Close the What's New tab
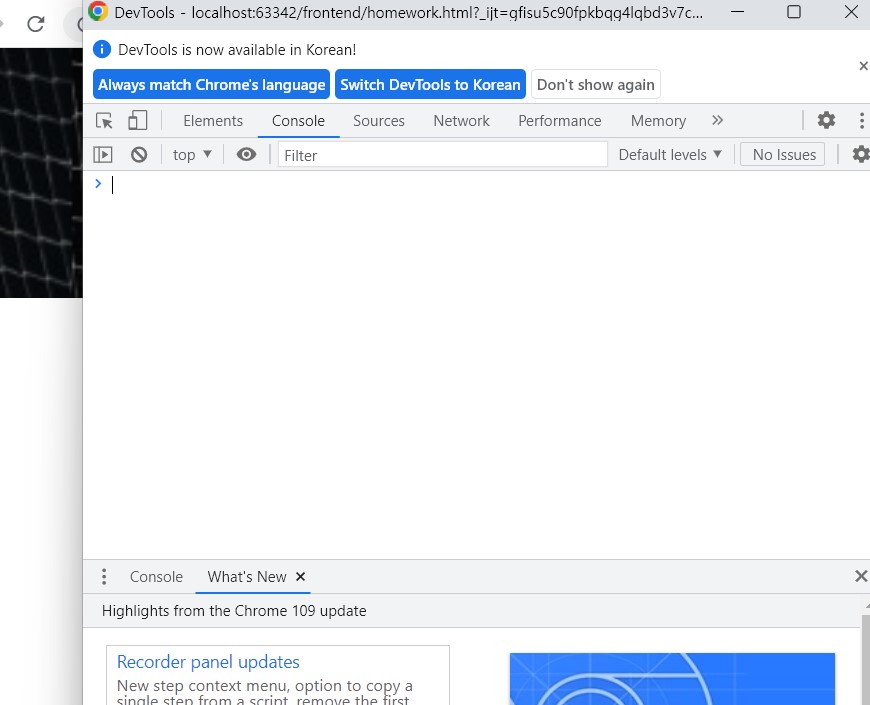The height and width of the screenshot is (705, 870). (x=300, y=577)
